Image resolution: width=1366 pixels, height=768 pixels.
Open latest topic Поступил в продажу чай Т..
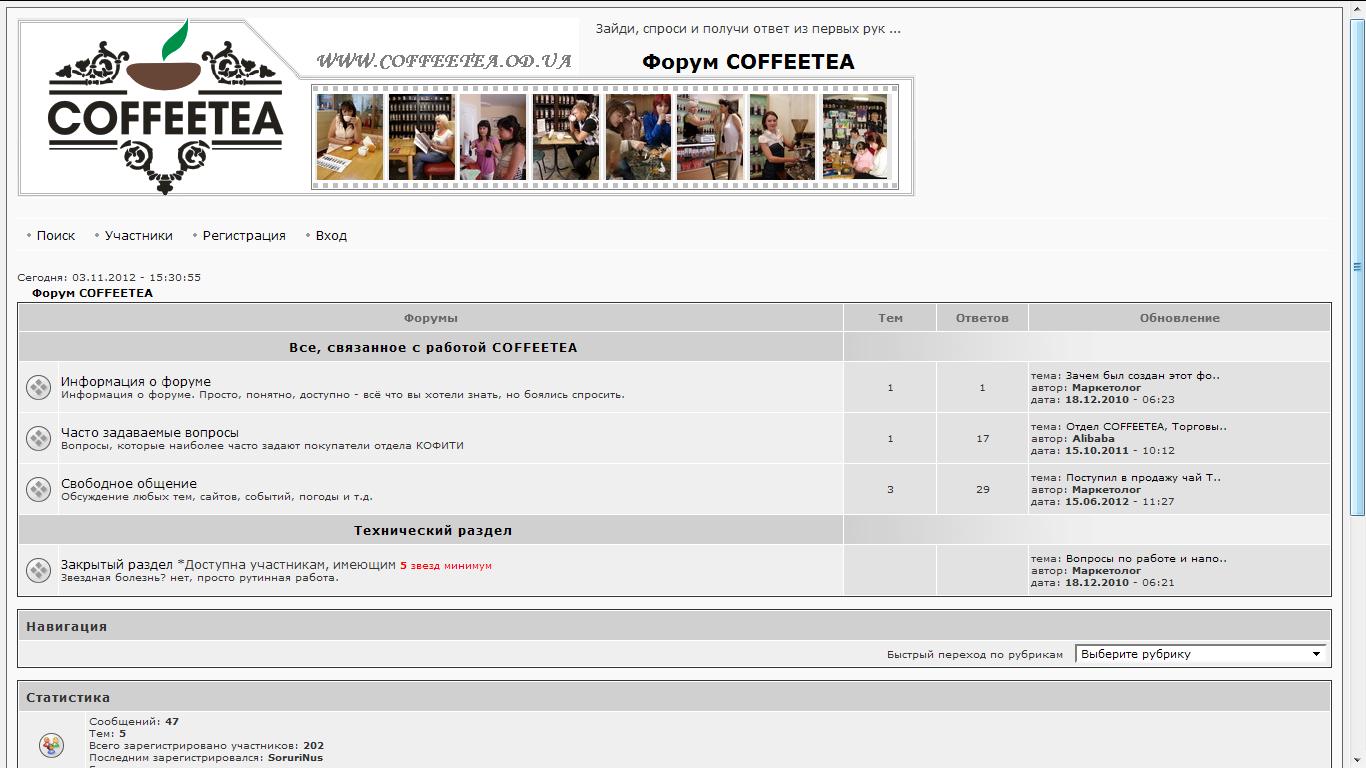tap(1143, 478)
